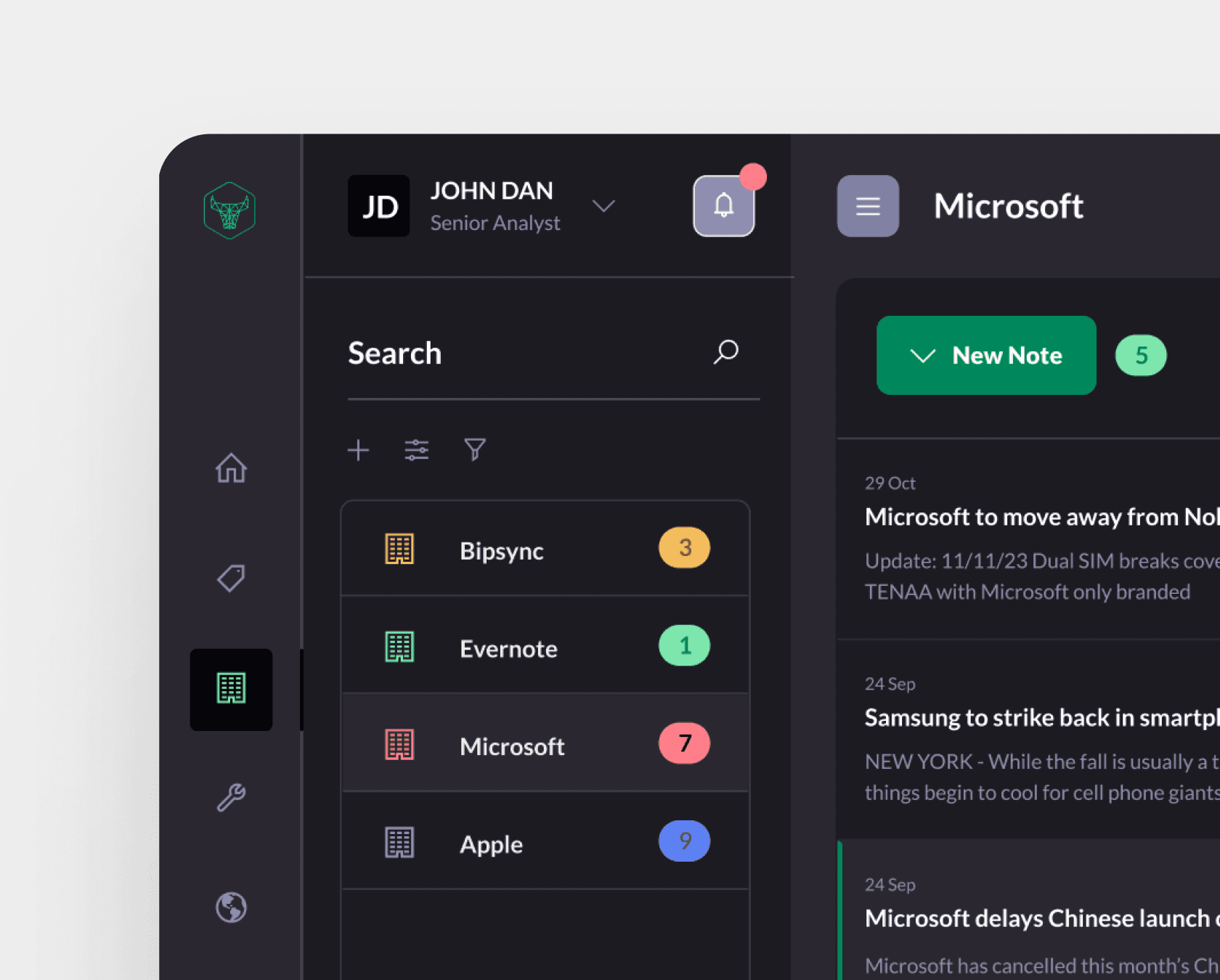The image size is (1220, 980).
Task: Click the 'Microsoft' page heading
Action: (x=1009, y=206)
